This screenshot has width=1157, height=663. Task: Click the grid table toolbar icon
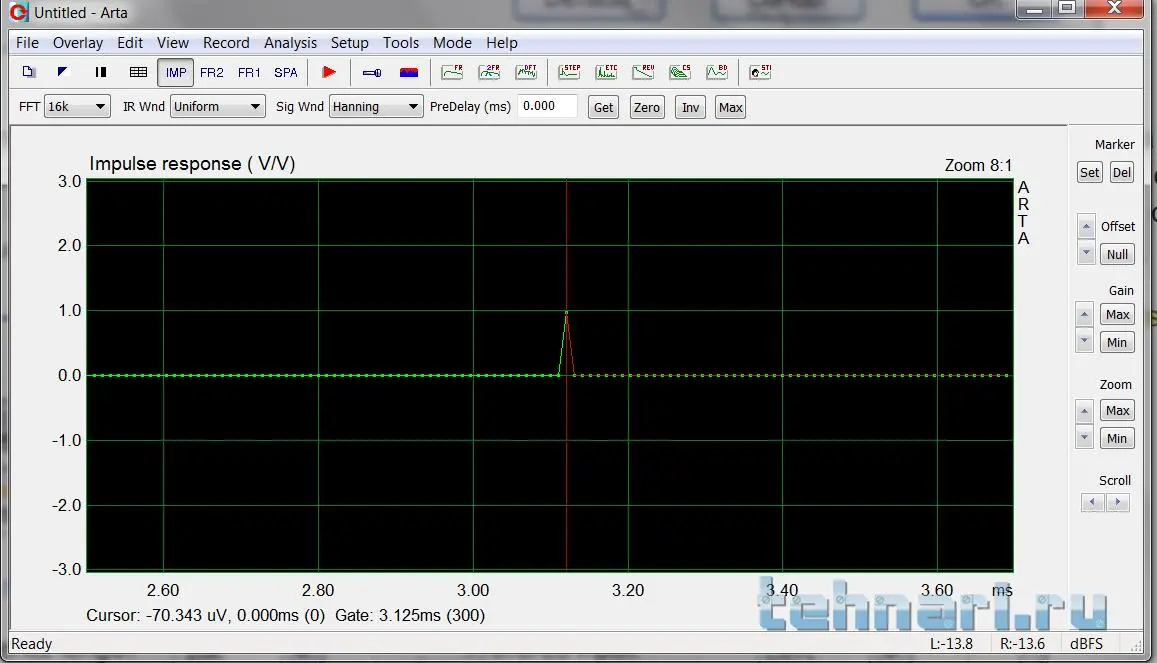pyautogui.click(x=138, y=72)
